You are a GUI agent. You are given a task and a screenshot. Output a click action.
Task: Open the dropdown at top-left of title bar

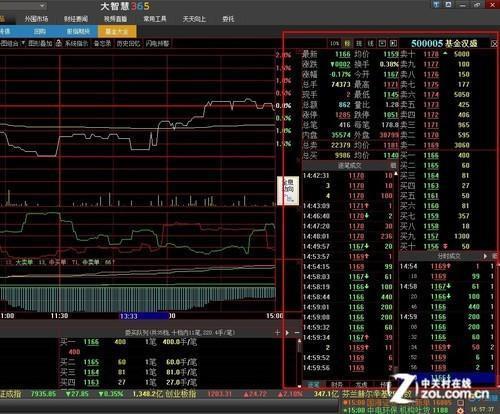pyautogui.click(x=42, y=6)
